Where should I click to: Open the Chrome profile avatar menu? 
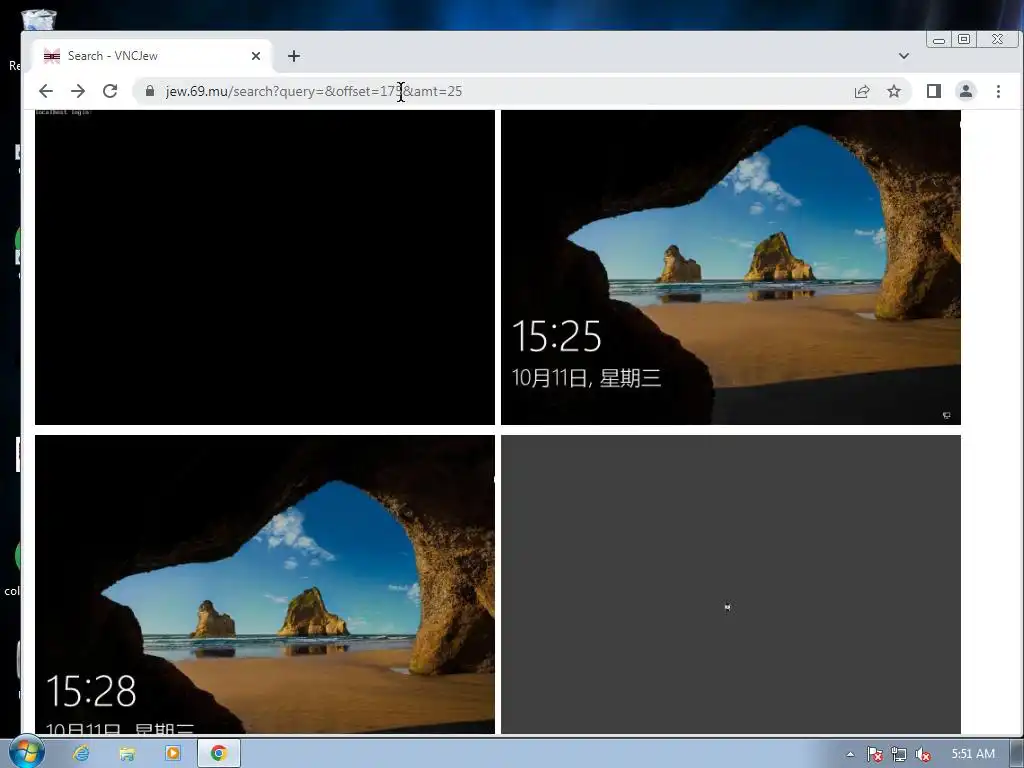coord(966,91)
